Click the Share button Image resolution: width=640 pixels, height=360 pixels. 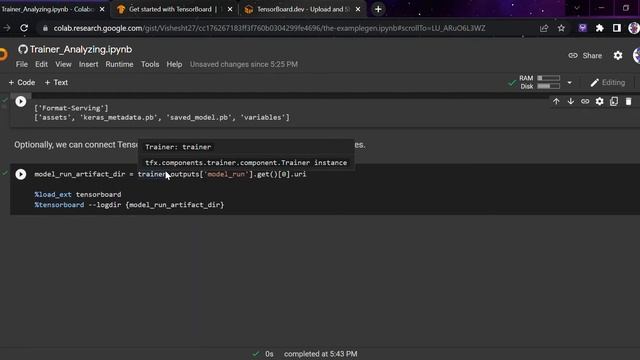[585, 56]
